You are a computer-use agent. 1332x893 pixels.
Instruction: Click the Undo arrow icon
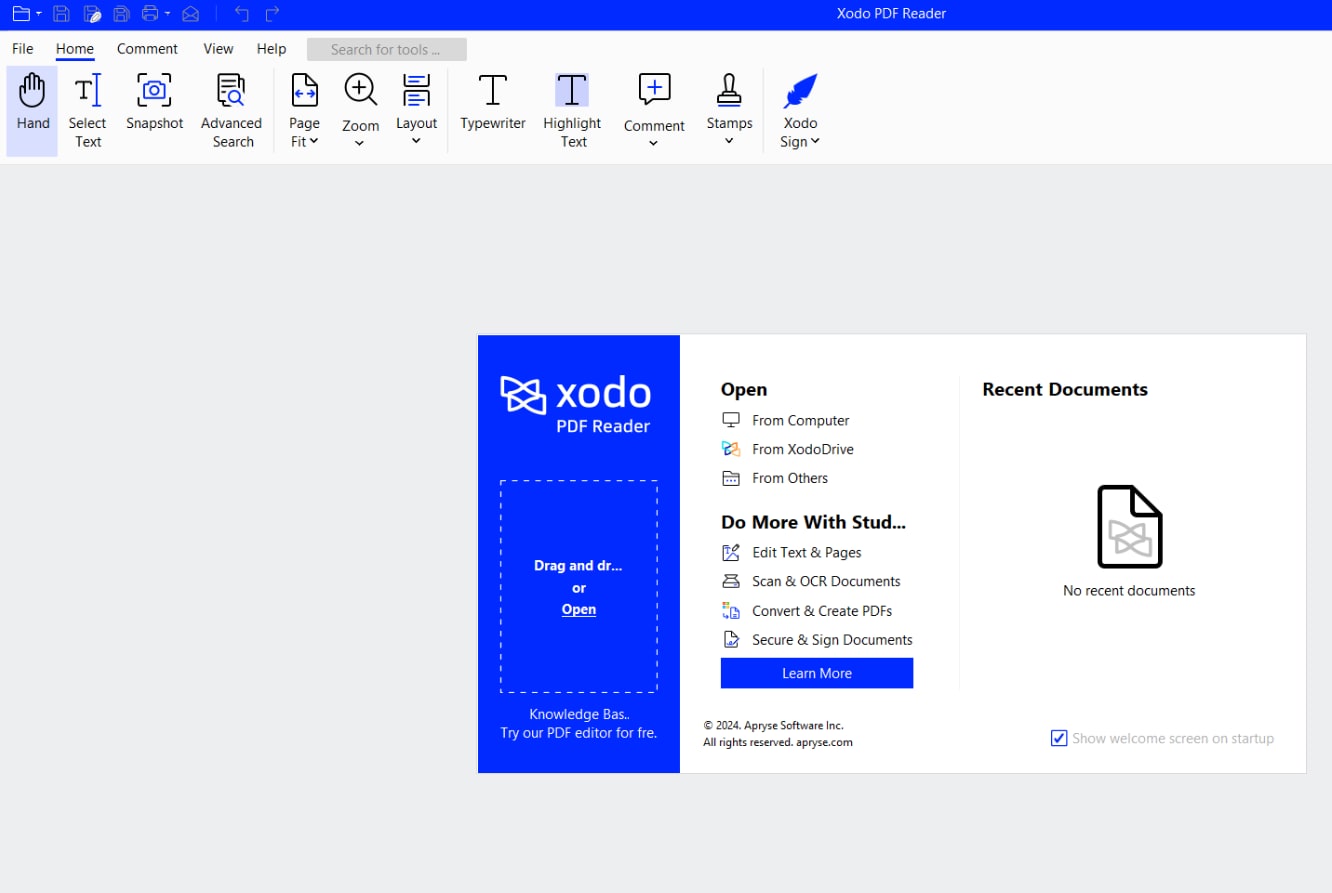click(240, 13)
